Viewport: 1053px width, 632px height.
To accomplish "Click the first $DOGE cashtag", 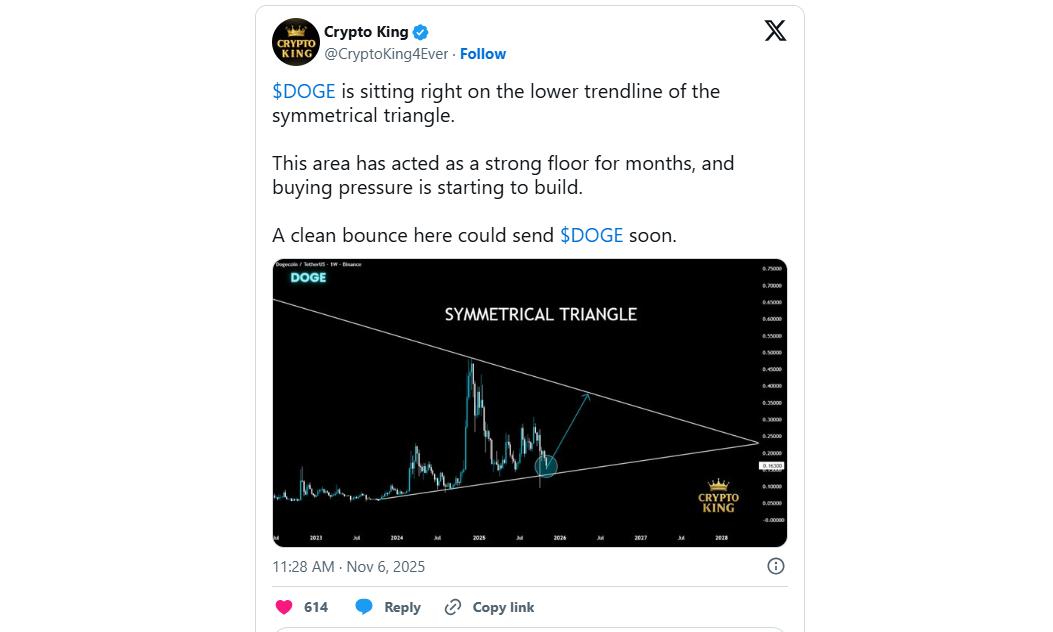I will [x=303, y=91].
